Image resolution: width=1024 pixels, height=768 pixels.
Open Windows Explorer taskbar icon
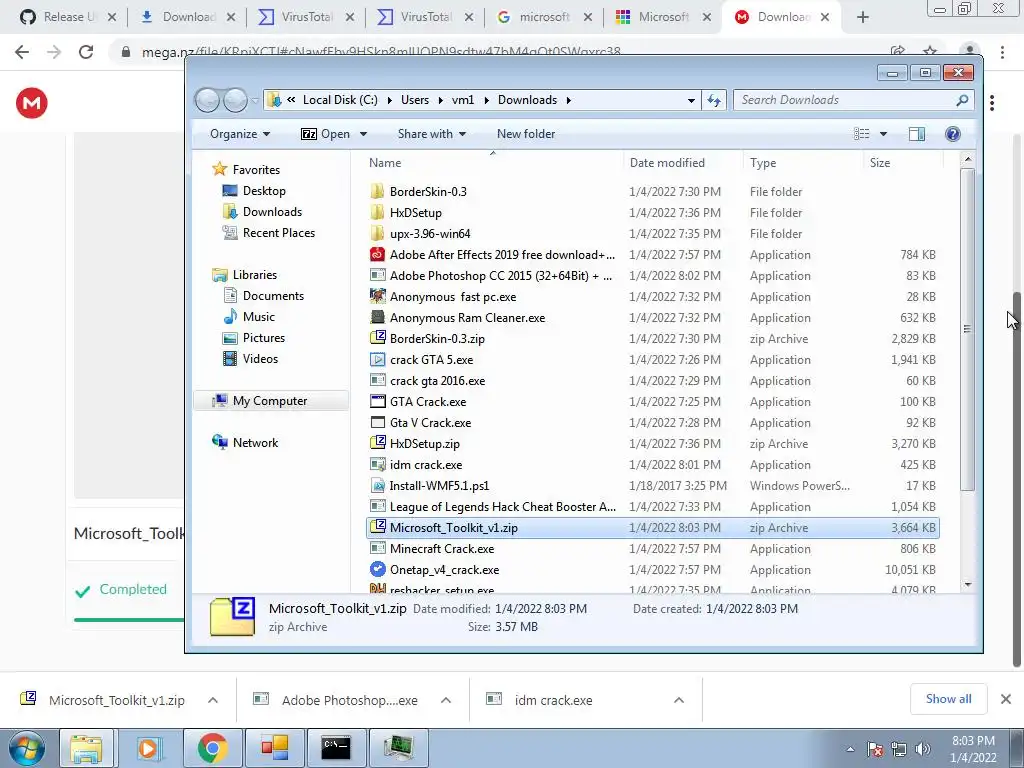click(86, 748)
